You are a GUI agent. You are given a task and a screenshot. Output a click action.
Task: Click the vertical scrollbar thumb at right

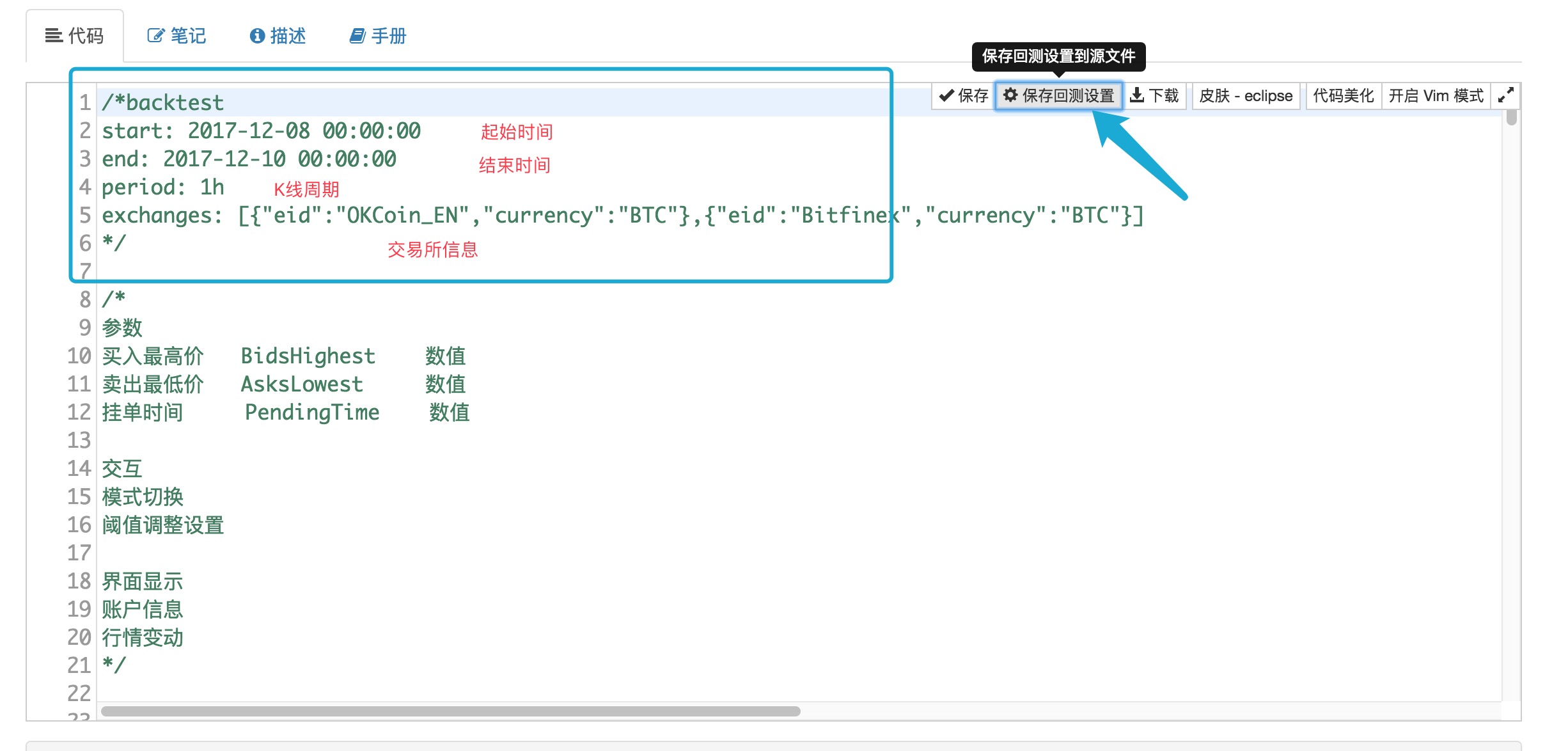point(1511,117)
